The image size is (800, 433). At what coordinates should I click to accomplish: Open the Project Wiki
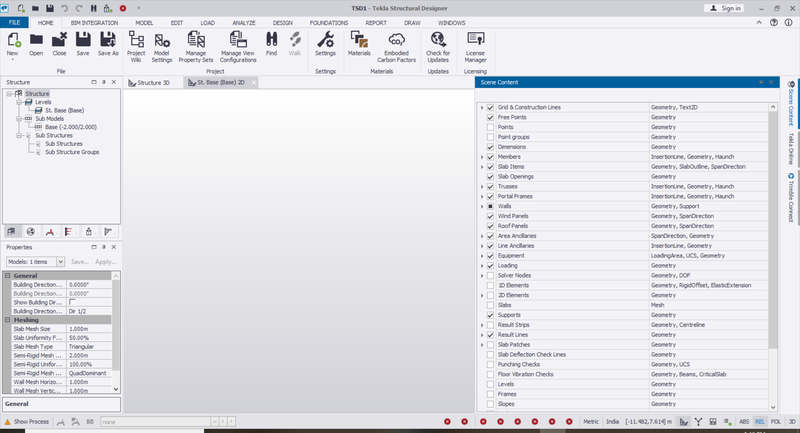[x=136, y=46]
